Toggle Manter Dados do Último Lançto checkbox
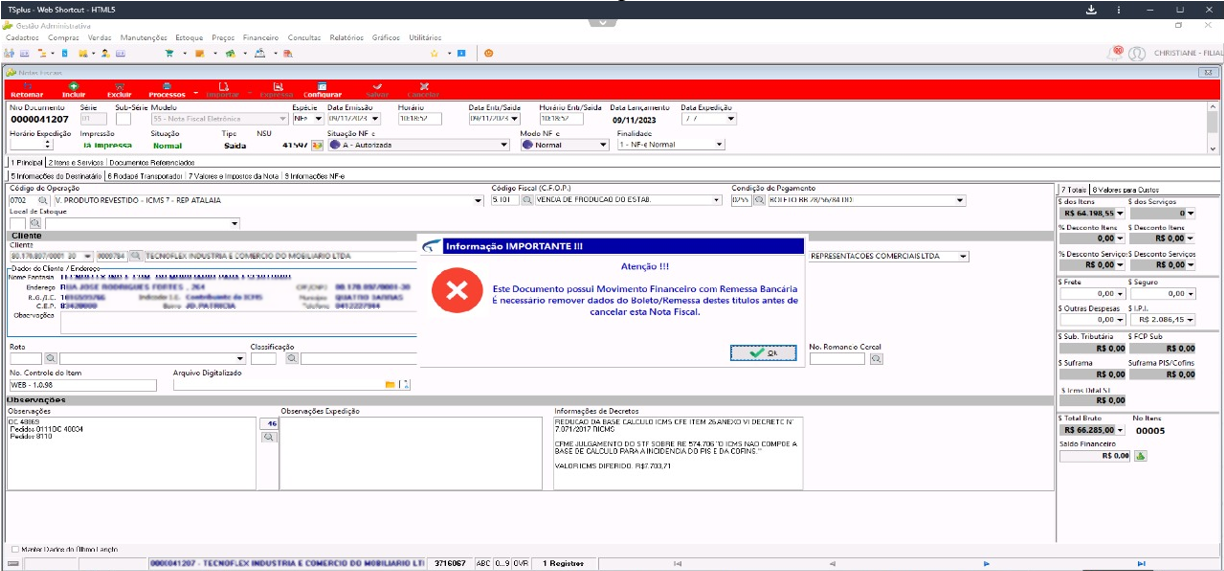1224x571 pixels. (x=14, y=549)
